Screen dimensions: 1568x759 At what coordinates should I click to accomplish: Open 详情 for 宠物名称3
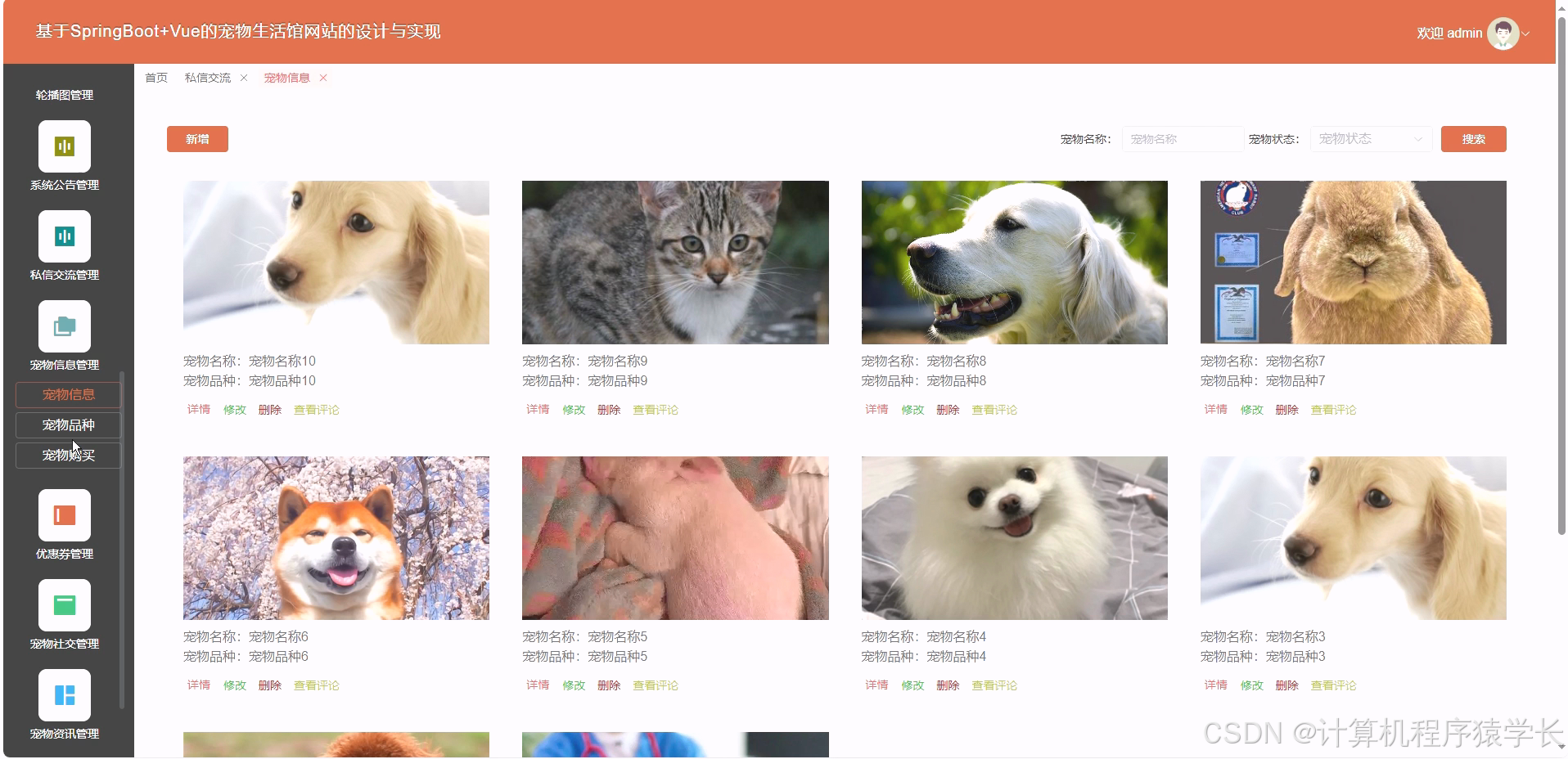pos(1215,685)
